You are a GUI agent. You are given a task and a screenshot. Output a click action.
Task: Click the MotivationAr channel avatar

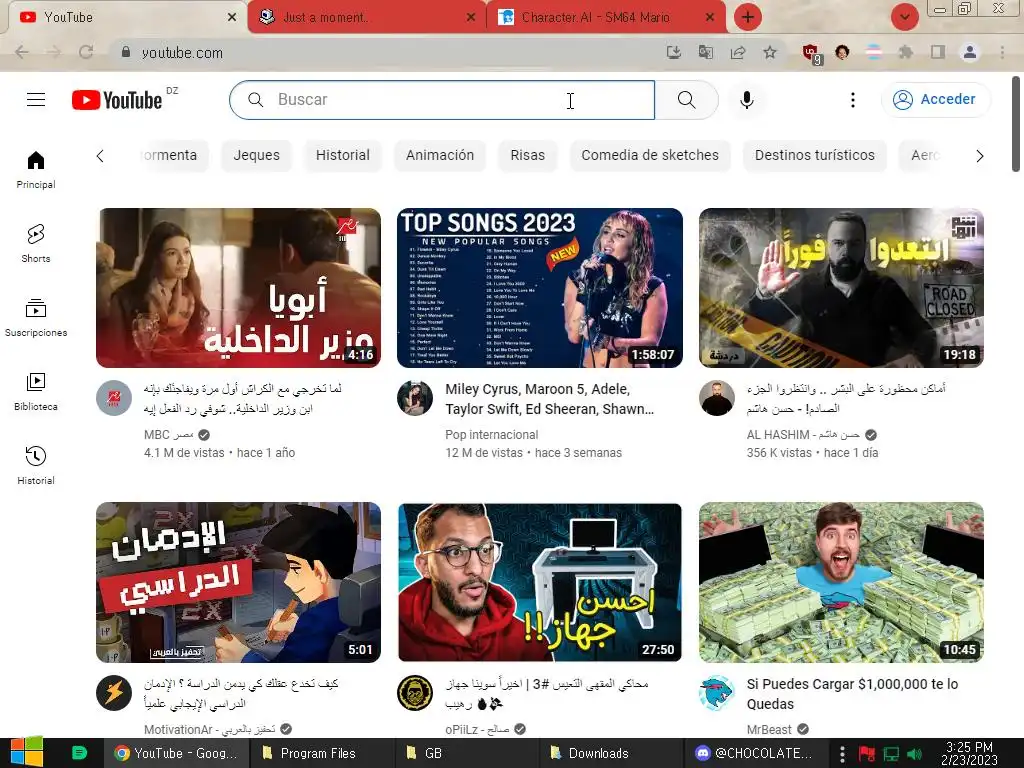[x=114, y=693]
